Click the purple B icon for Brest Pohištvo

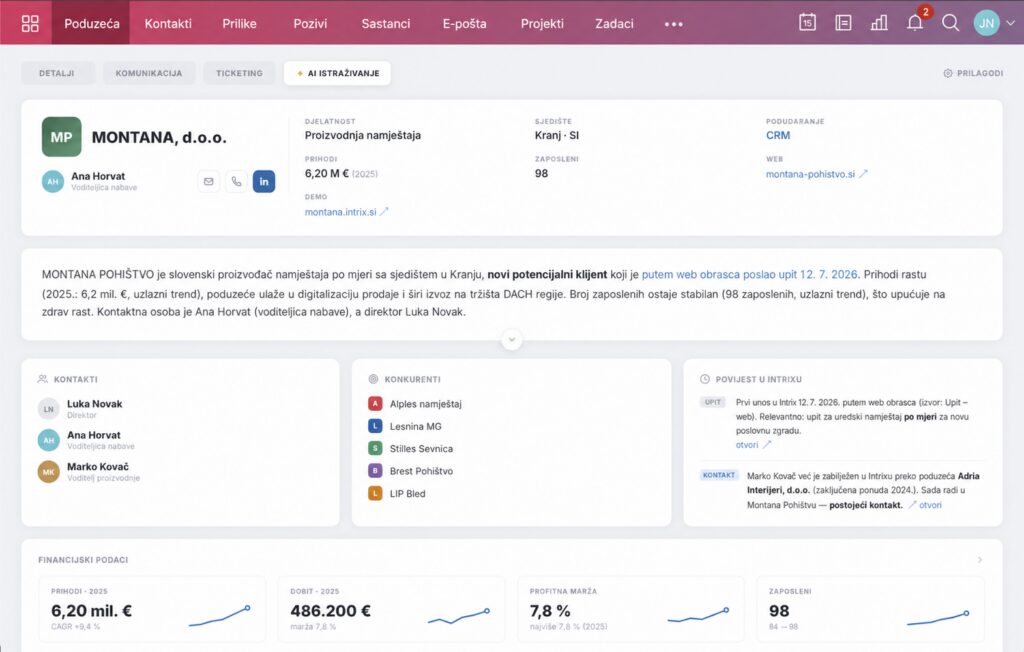pyautogui.click(x=375, y=470)
